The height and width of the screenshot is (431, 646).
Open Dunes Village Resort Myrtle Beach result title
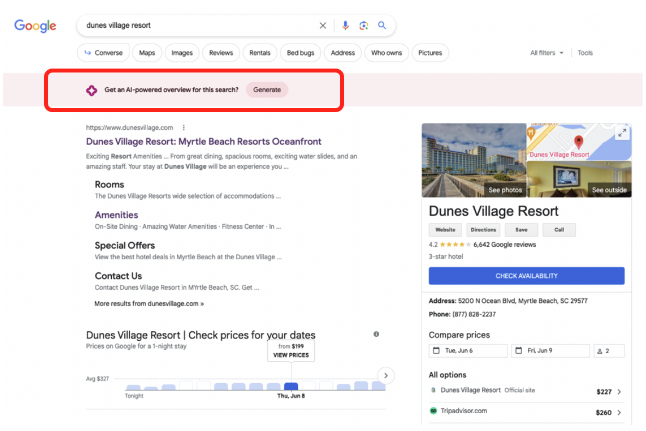(204, 141)
